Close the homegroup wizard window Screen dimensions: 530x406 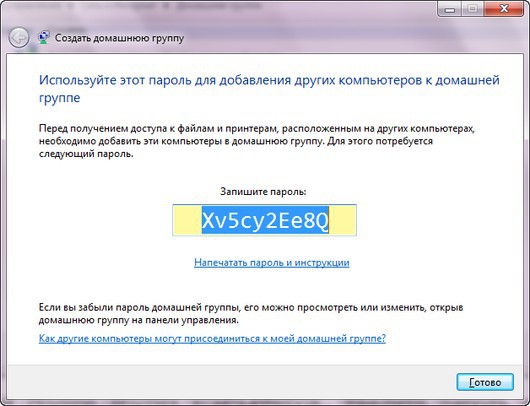pos(504,9)
